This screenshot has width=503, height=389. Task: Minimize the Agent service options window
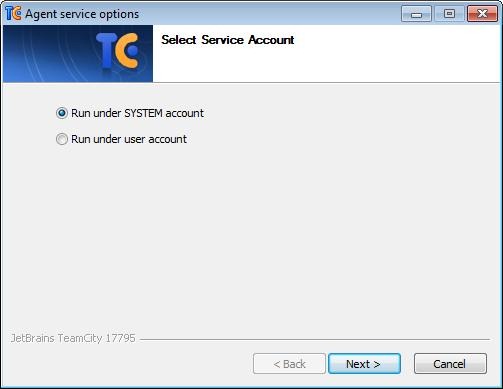coord(416,14)
